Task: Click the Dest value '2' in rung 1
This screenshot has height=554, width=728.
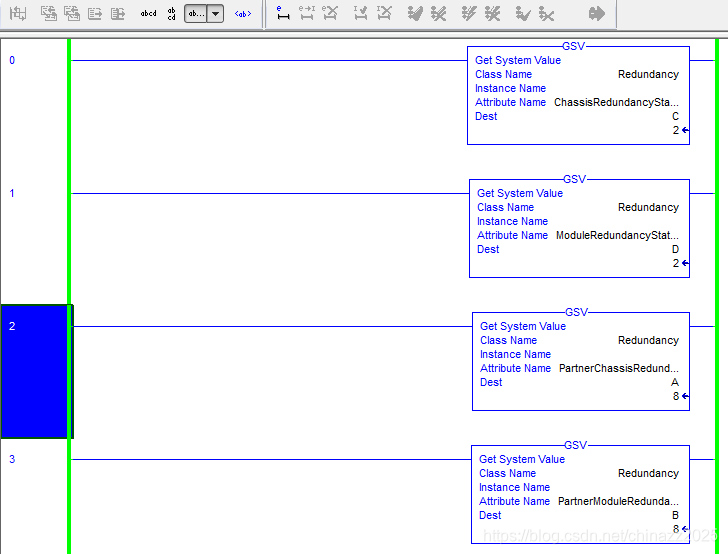Action: pos(676,263)
